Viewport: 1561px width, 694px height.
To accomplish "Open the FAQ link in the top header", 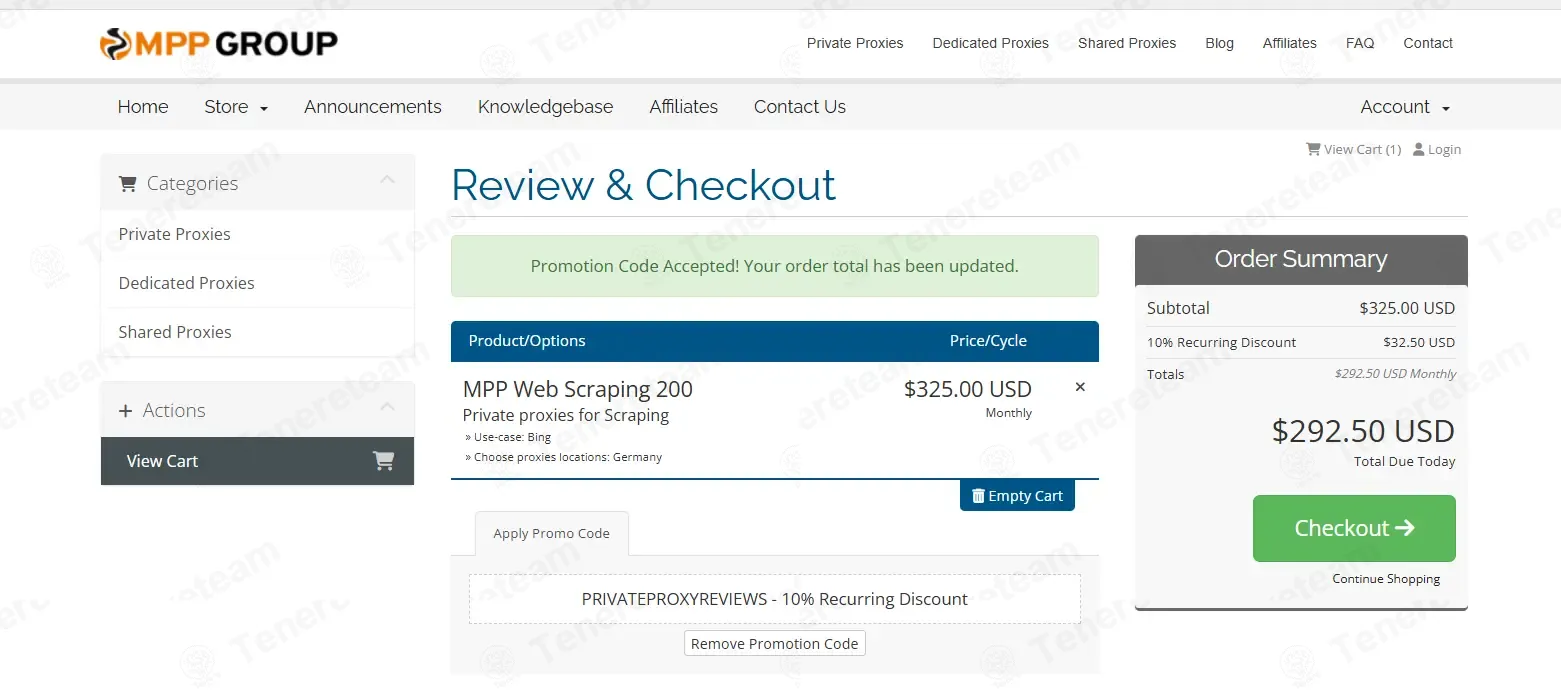I will click(x=1360, y=43).
